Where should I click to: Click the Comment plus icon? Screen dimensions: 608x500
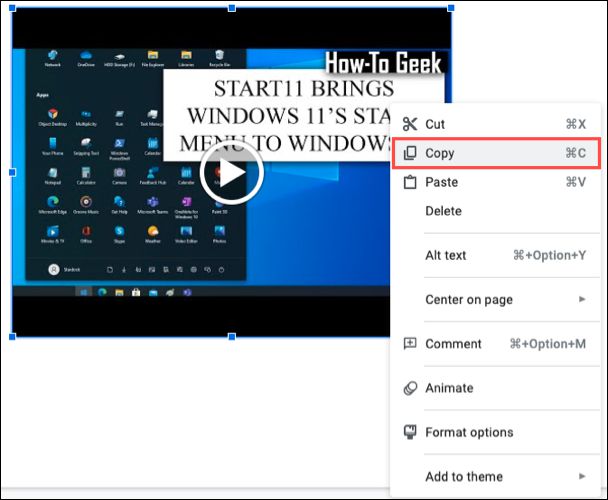410,343
